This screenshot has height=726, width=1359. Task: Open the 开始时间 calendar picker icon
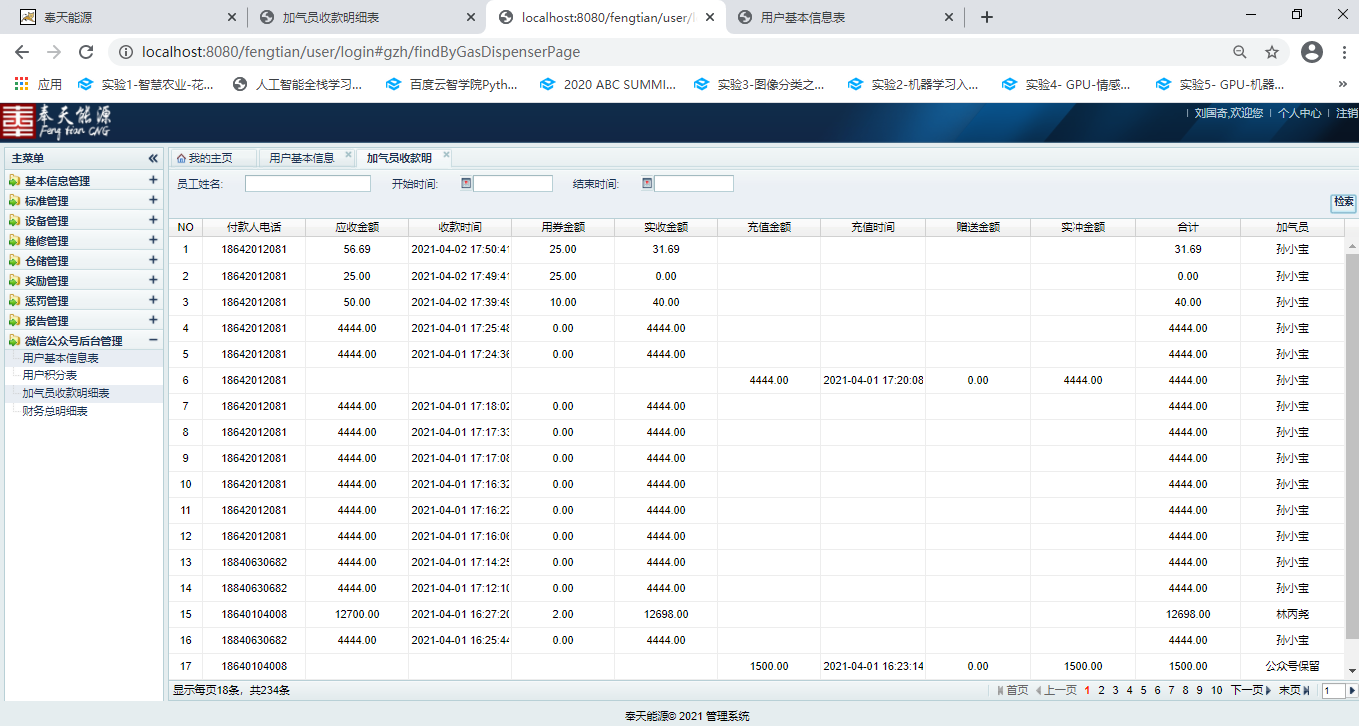(466, 183)
